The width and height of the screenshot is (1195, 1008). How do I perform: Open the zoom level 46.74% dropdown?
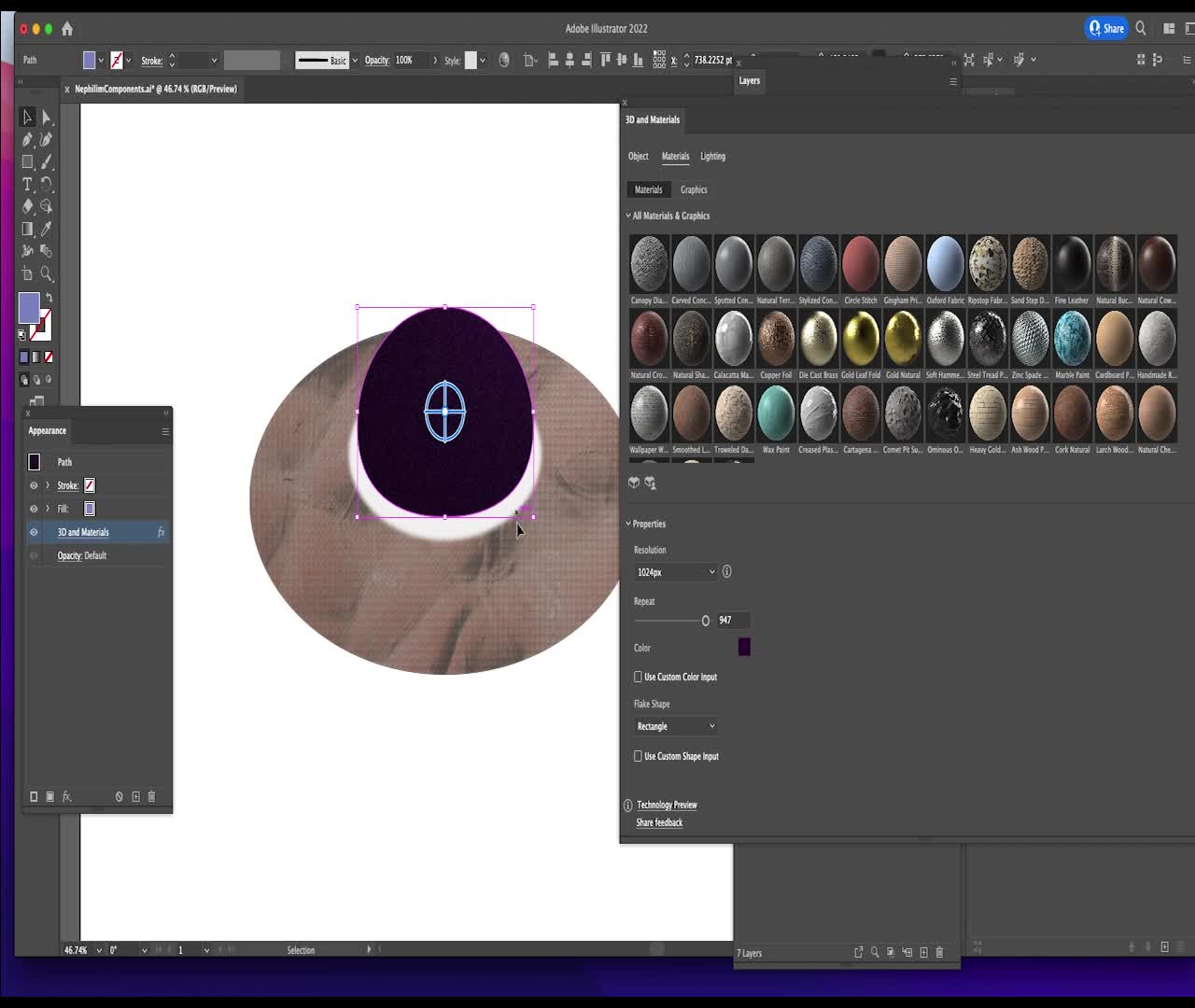[99, 950]
